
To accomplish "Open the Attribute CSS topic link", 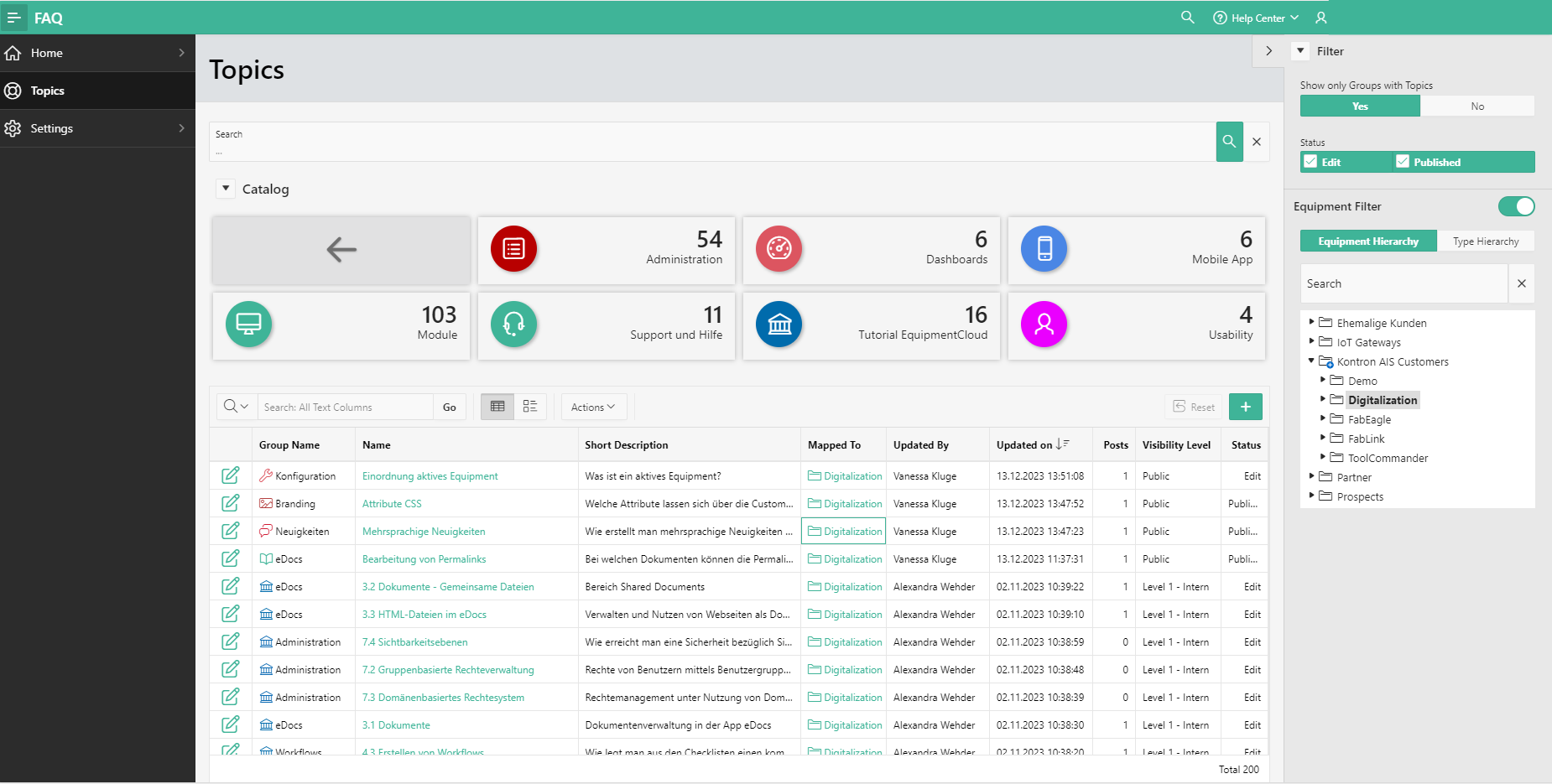I will point(392,504).
